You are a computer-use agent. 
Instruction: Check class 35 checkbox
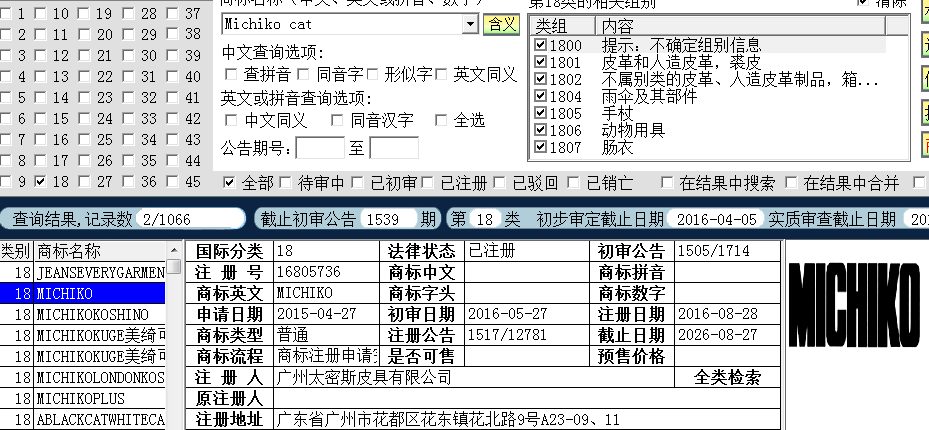tap(128, 161)
